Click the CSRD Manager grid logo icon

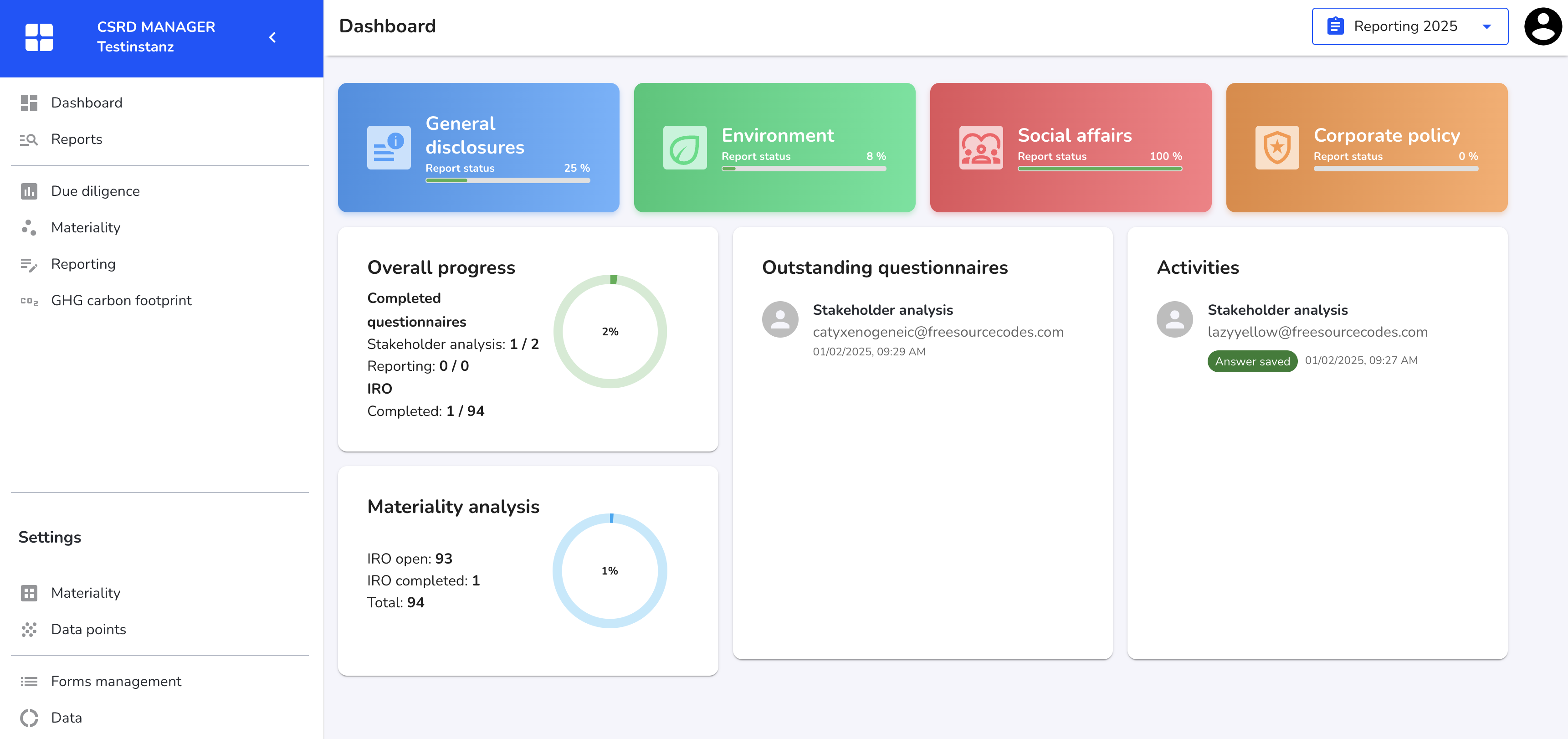click(39, 37)
